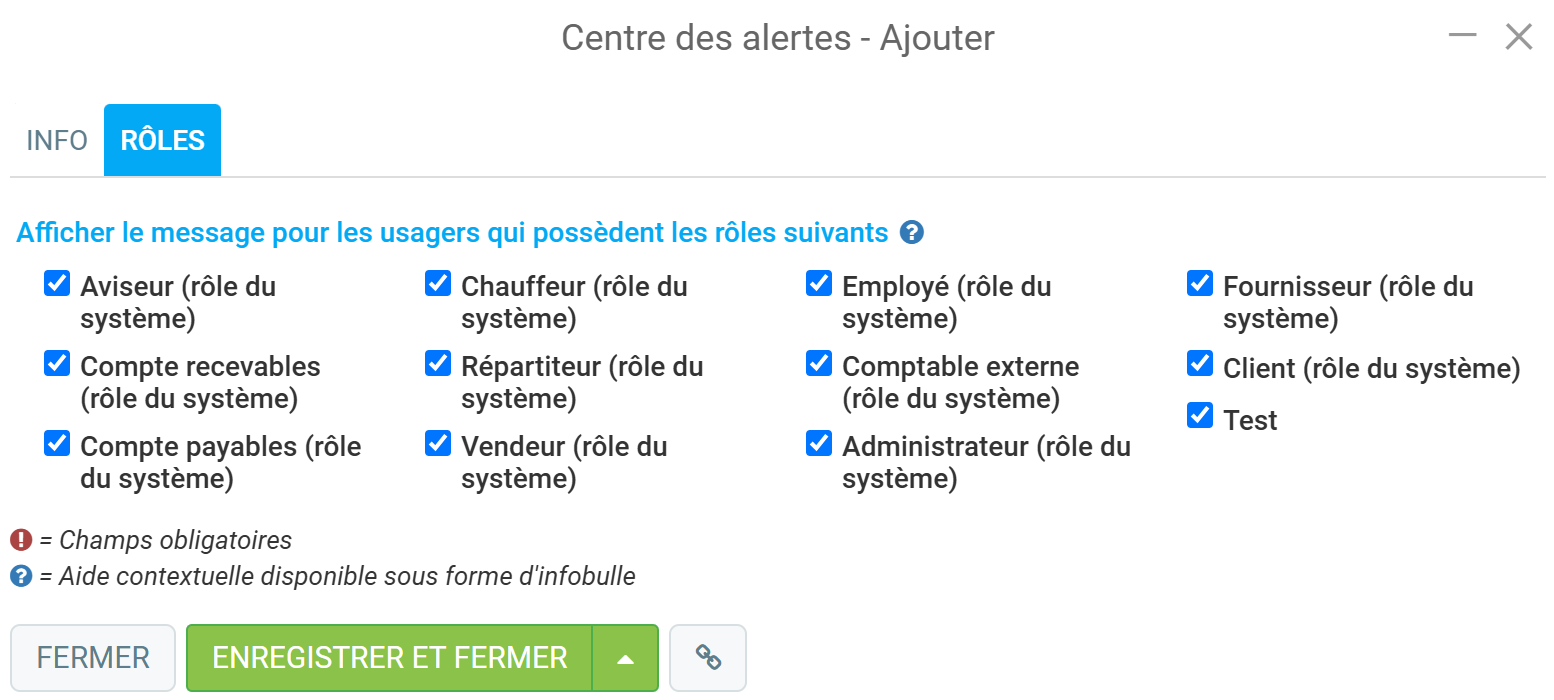This screenshot has height=700, width=1554.
Task: Uncheck the Répartiteur role checkbox
Action: tap(438, 364)
